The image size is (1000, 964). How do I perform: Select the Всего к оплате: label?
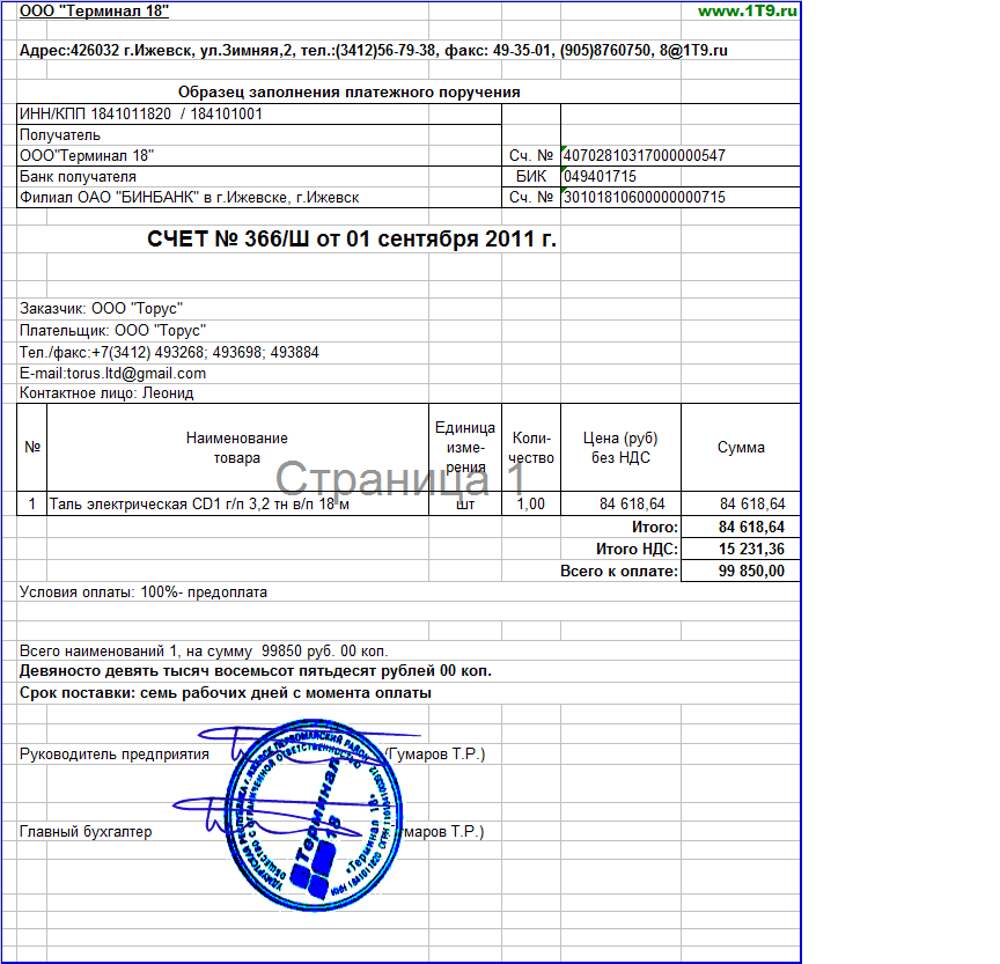(619, 571)
